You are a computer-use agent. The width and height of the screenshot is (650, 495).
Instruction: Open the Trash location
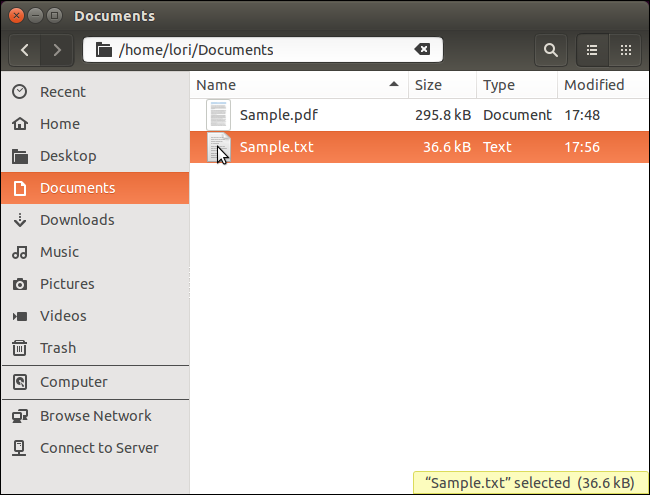57,348
